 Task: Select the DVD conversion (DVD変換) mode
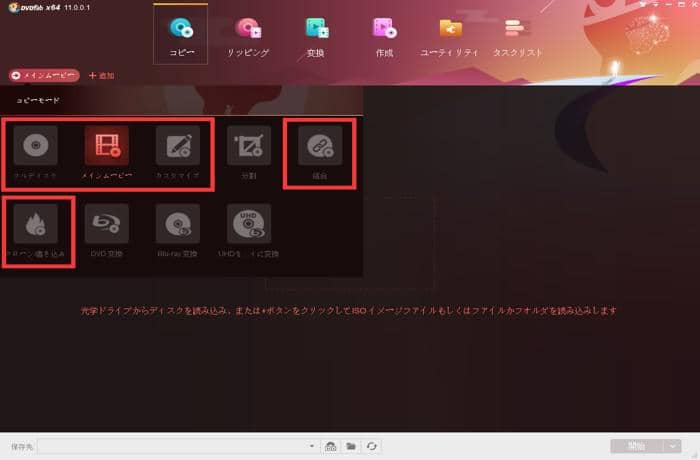(x=107, y=225)
